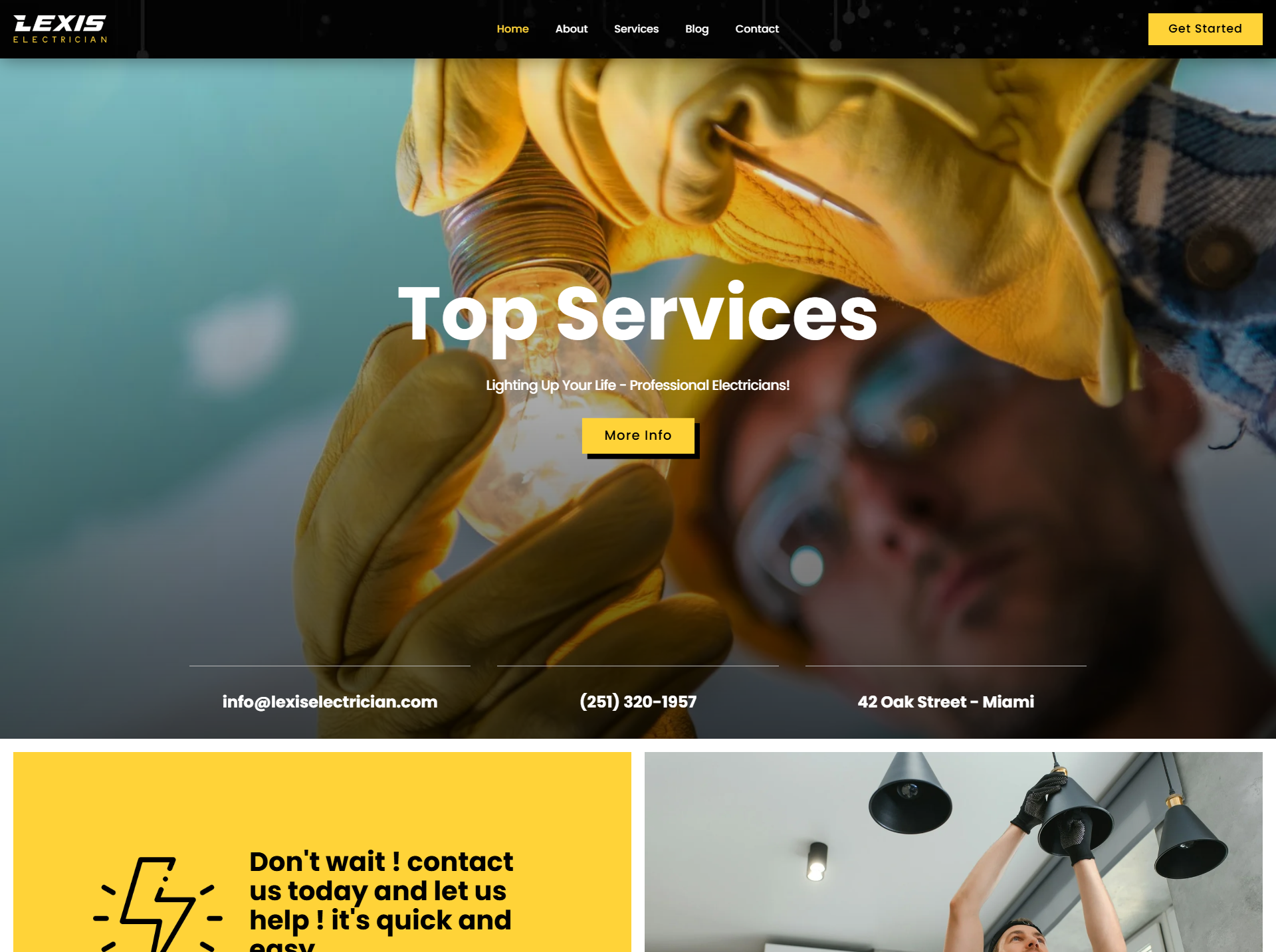Click the Get Started button
The height and width of the screenshot is (952, 1276).
pos(1205,29)
